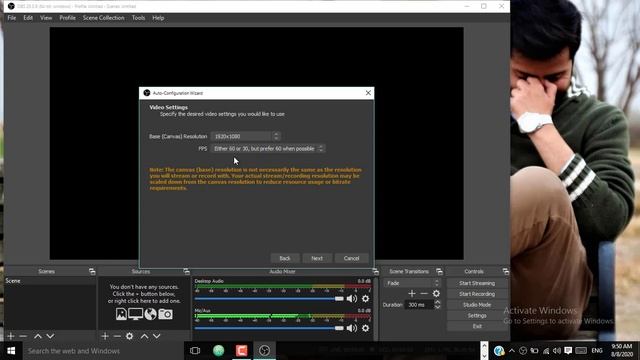Click the Exit button in Controls
This screenshot has width=640, height=360.
[477, 326]
